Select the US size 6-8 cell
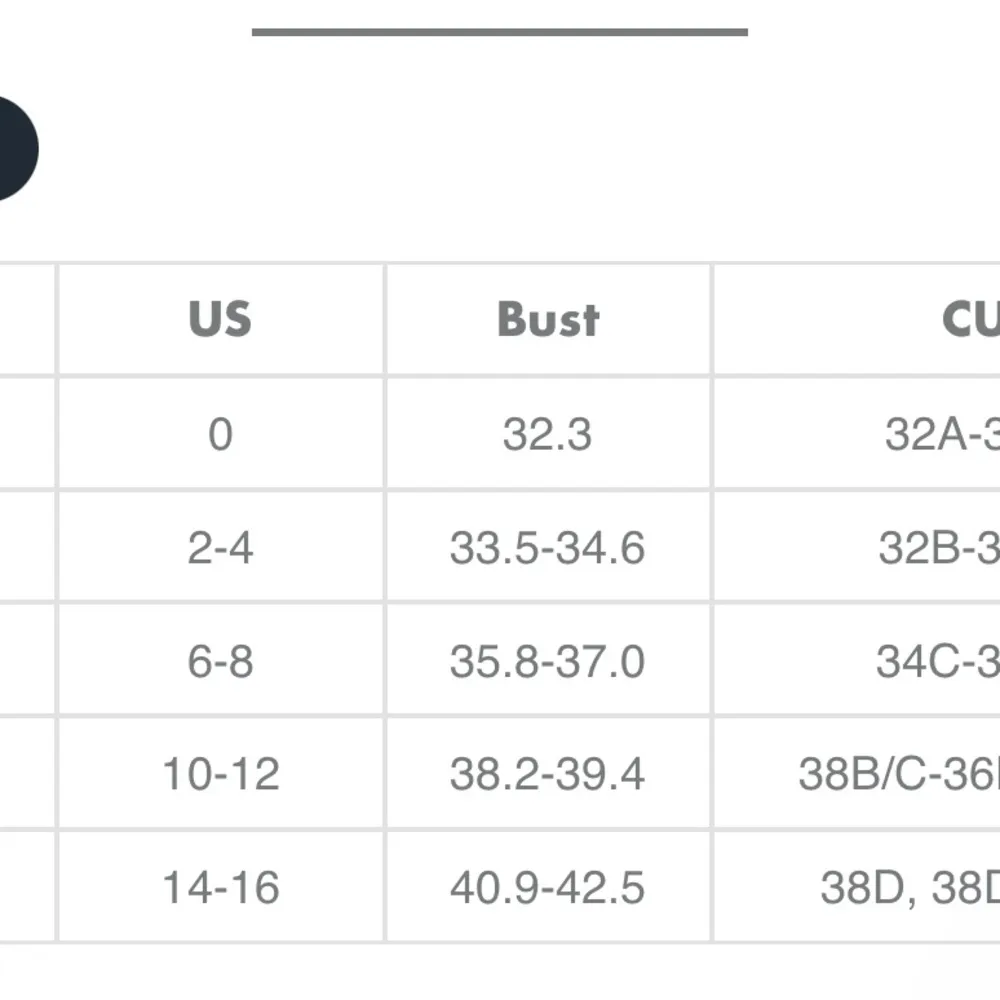The image size is (1000, 1000). coord(220,661)
